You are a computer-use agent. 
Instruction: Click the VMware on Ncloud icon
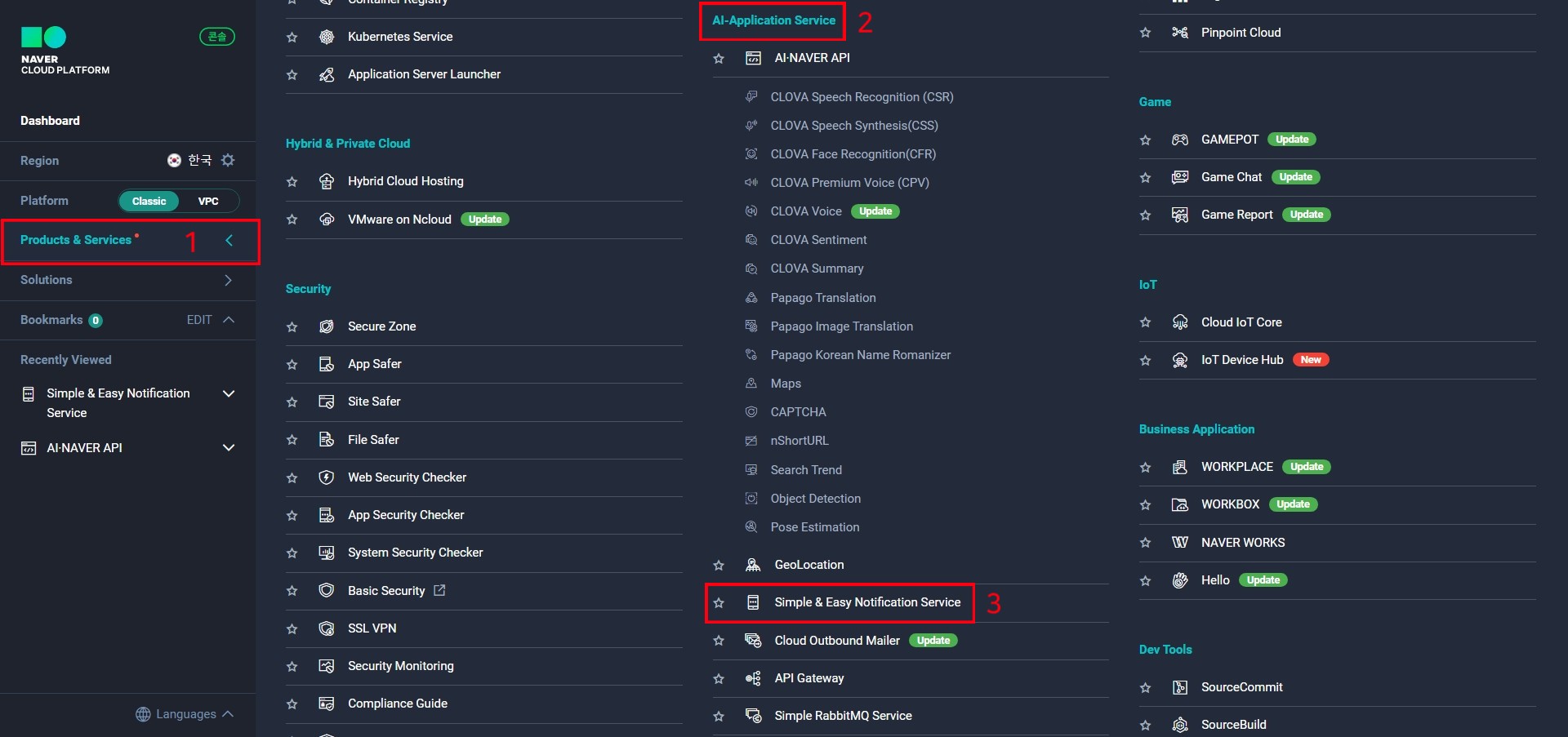[x=327, y=220]
